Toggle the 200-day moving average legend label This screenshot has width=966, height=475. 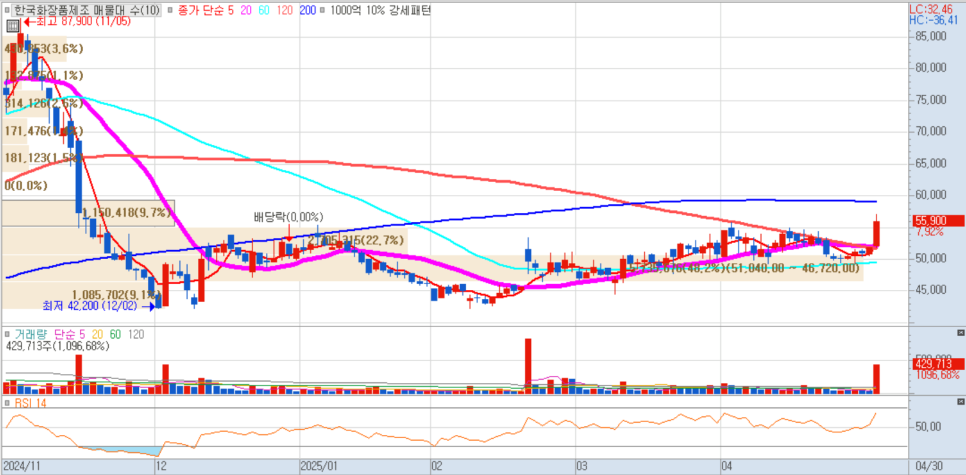[x=307, y=9]
